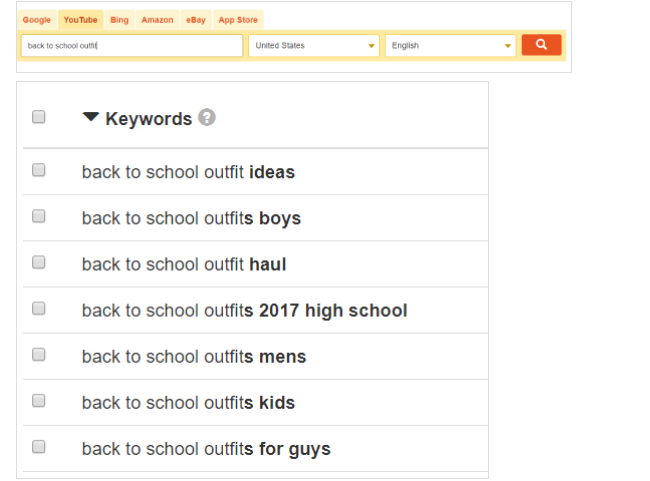650x481 pixels.
Task: Switch to the Bing tab
Action: (x=119, y=20)
